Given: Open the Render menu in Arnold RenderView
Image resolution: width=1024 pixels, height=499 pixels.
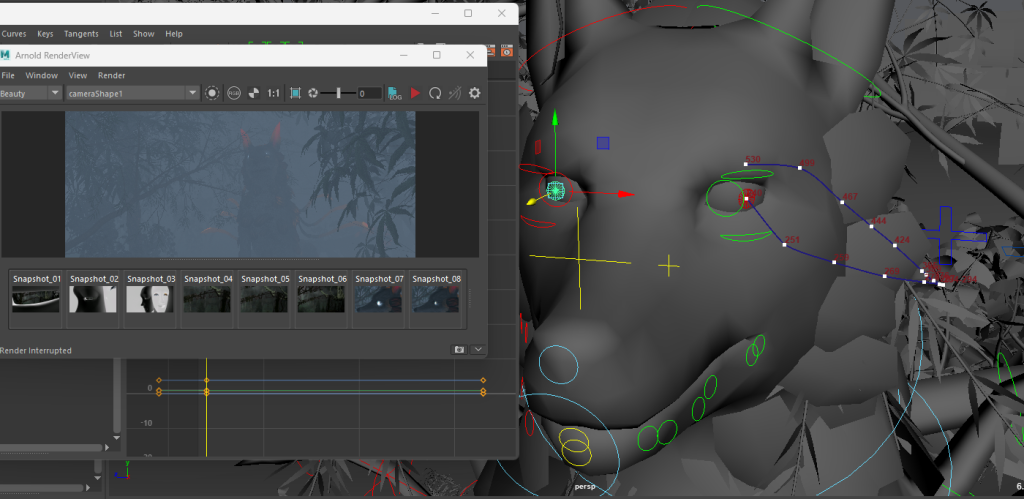Looking at the screenshot, I should tap(112, 75).
